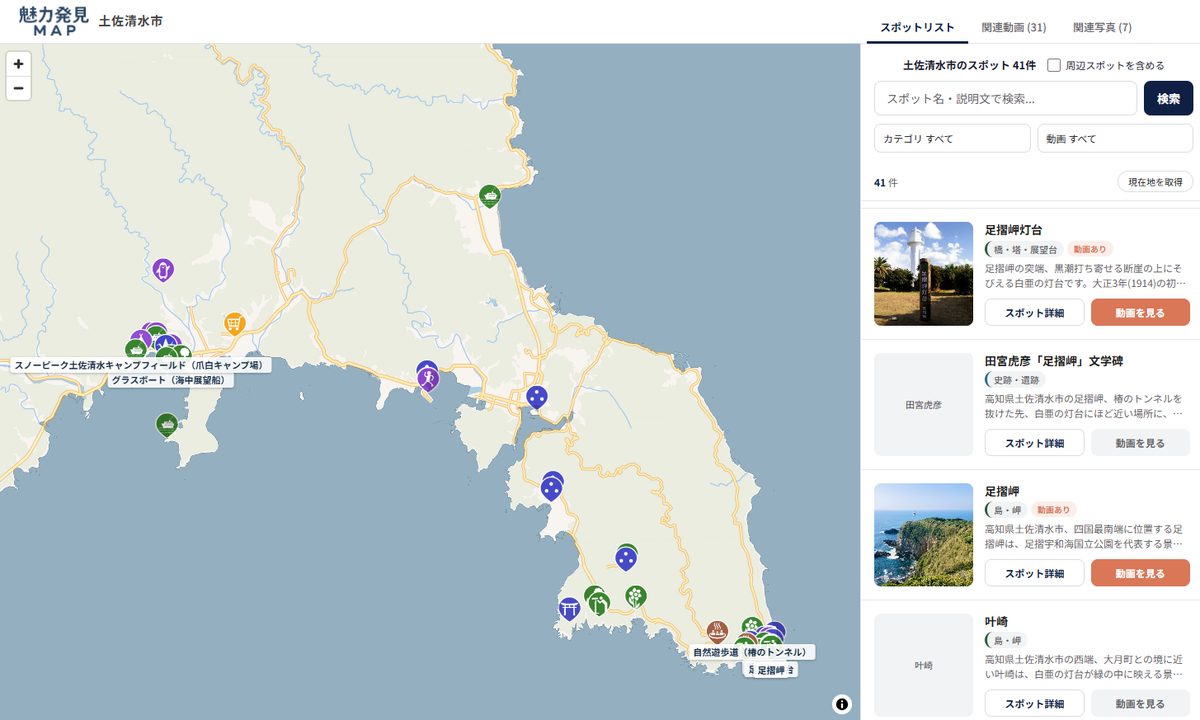Click the torii shrine gate map marker
The height and width of the screenshot is (720, 1200).
click(569, 608)
